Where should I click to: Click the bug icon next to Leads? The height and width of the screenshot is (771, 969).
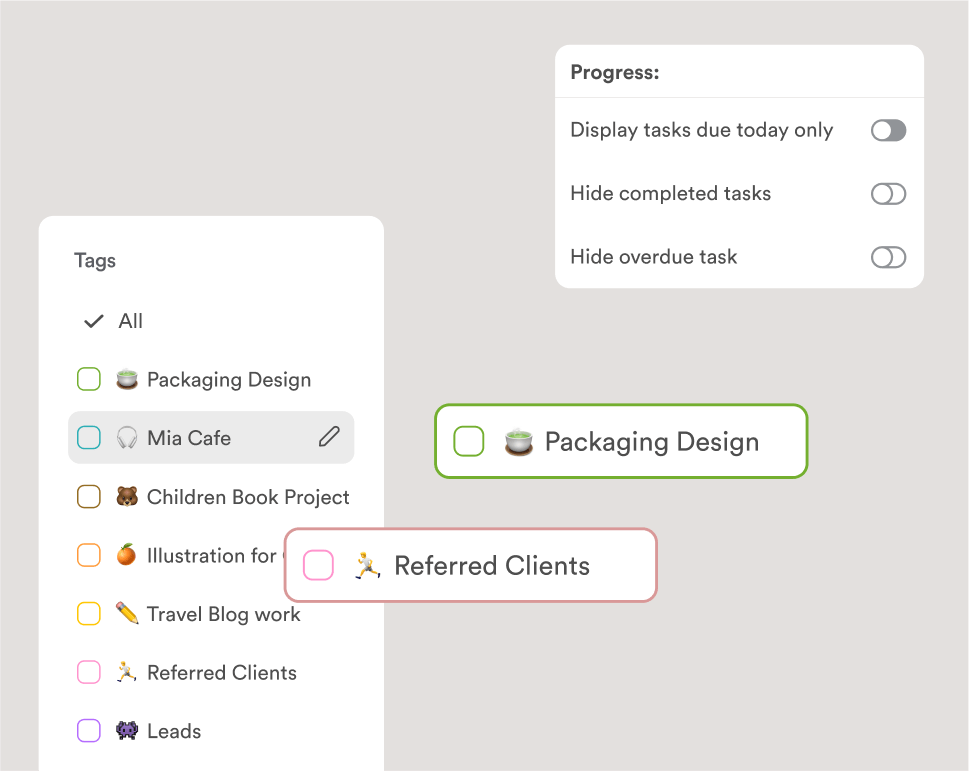coord(126,730)
